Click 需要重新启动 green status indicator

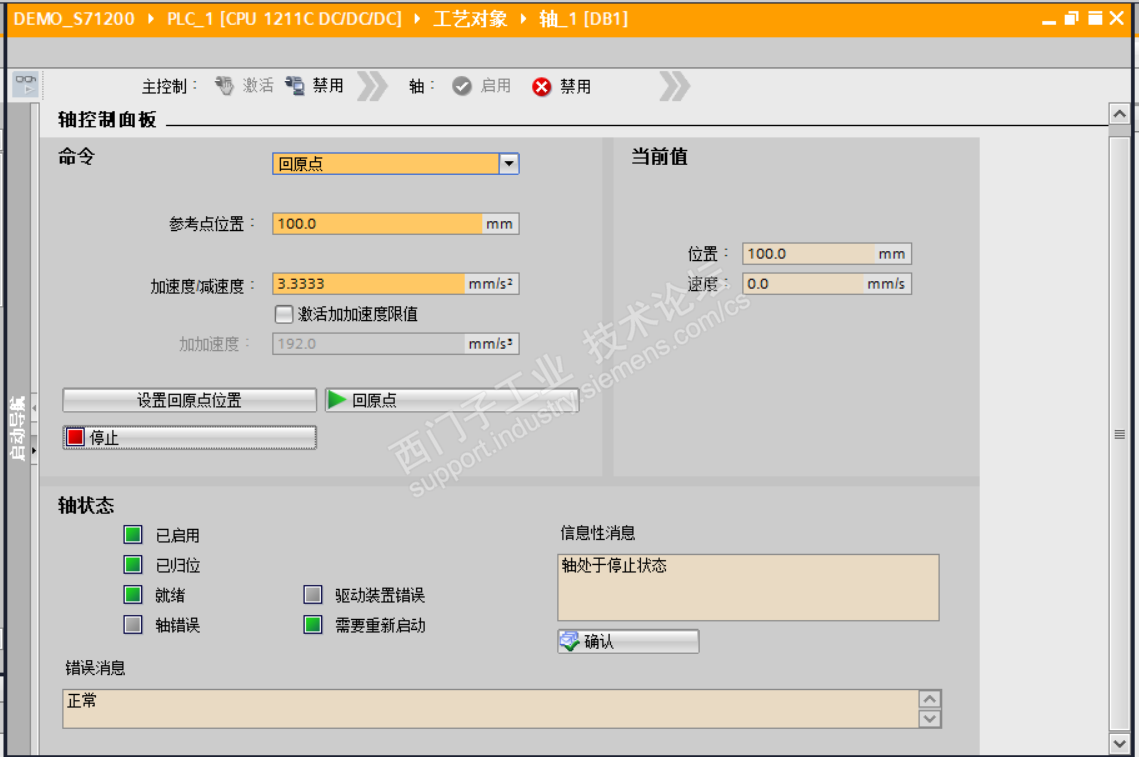pos(313,625)
